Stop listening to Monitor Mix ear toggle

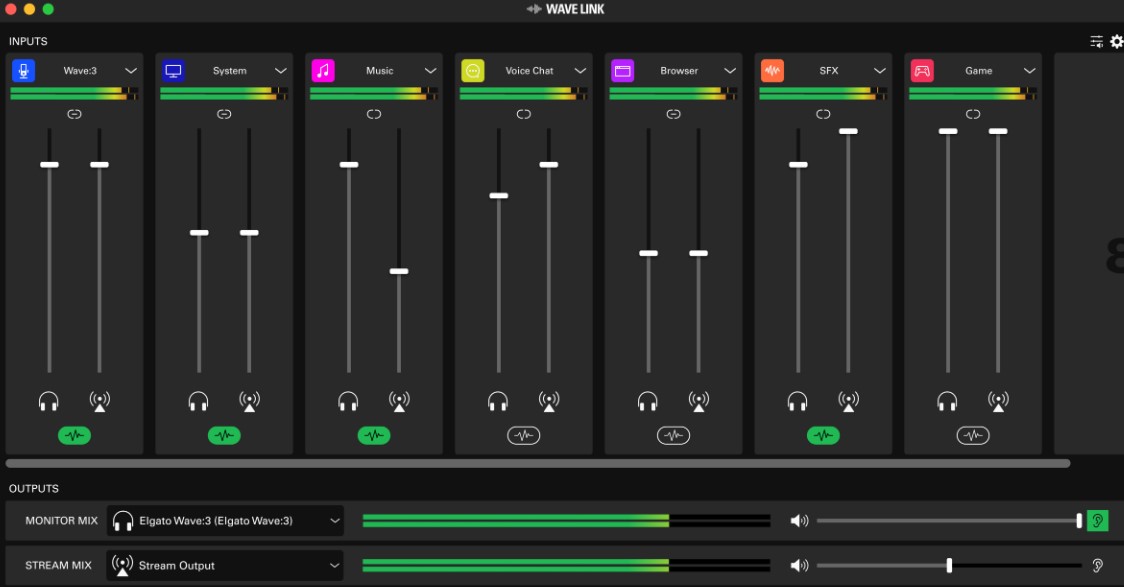(1097, 521)
